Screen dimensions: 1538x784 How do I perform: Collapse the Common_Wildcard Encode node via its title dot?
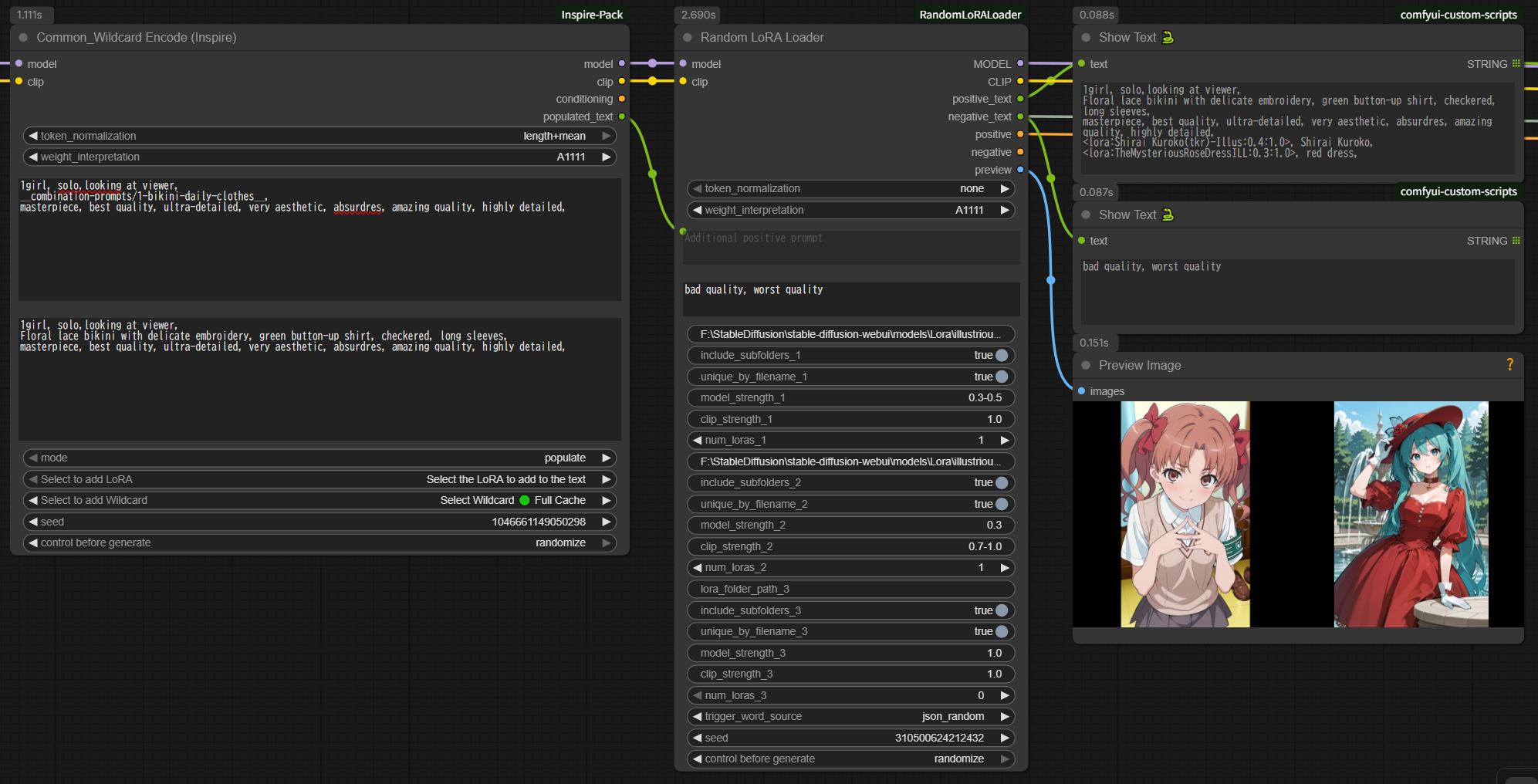click(x=23, y=37)
